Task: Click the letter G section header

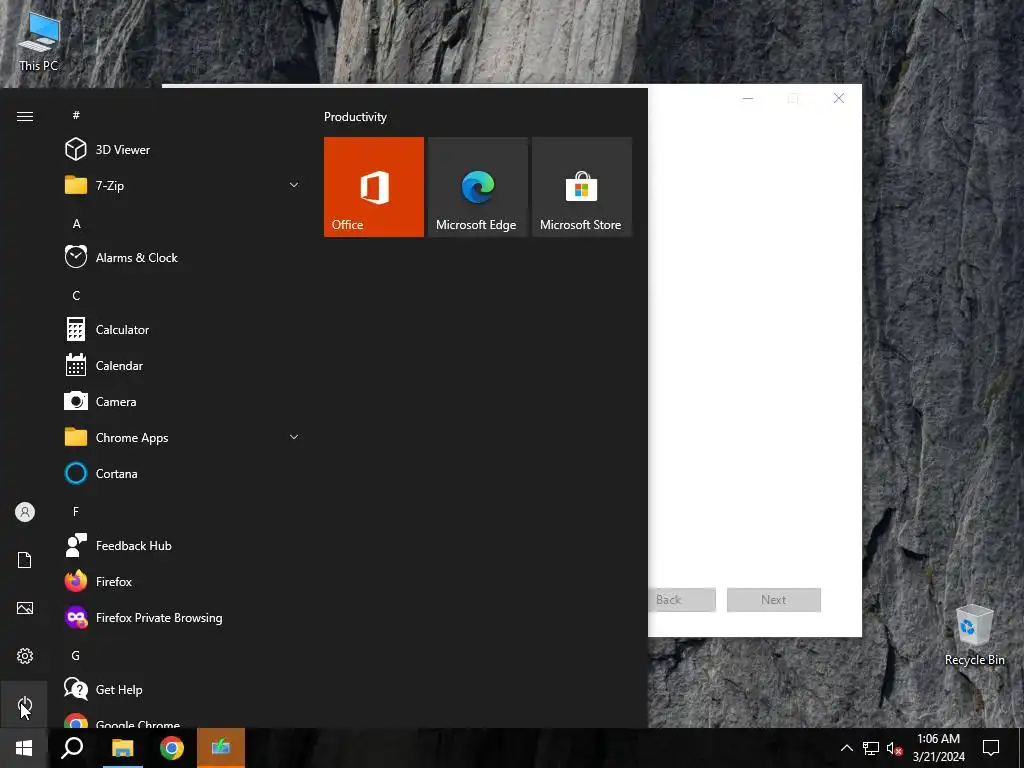Action: click(x=76, y=656)
